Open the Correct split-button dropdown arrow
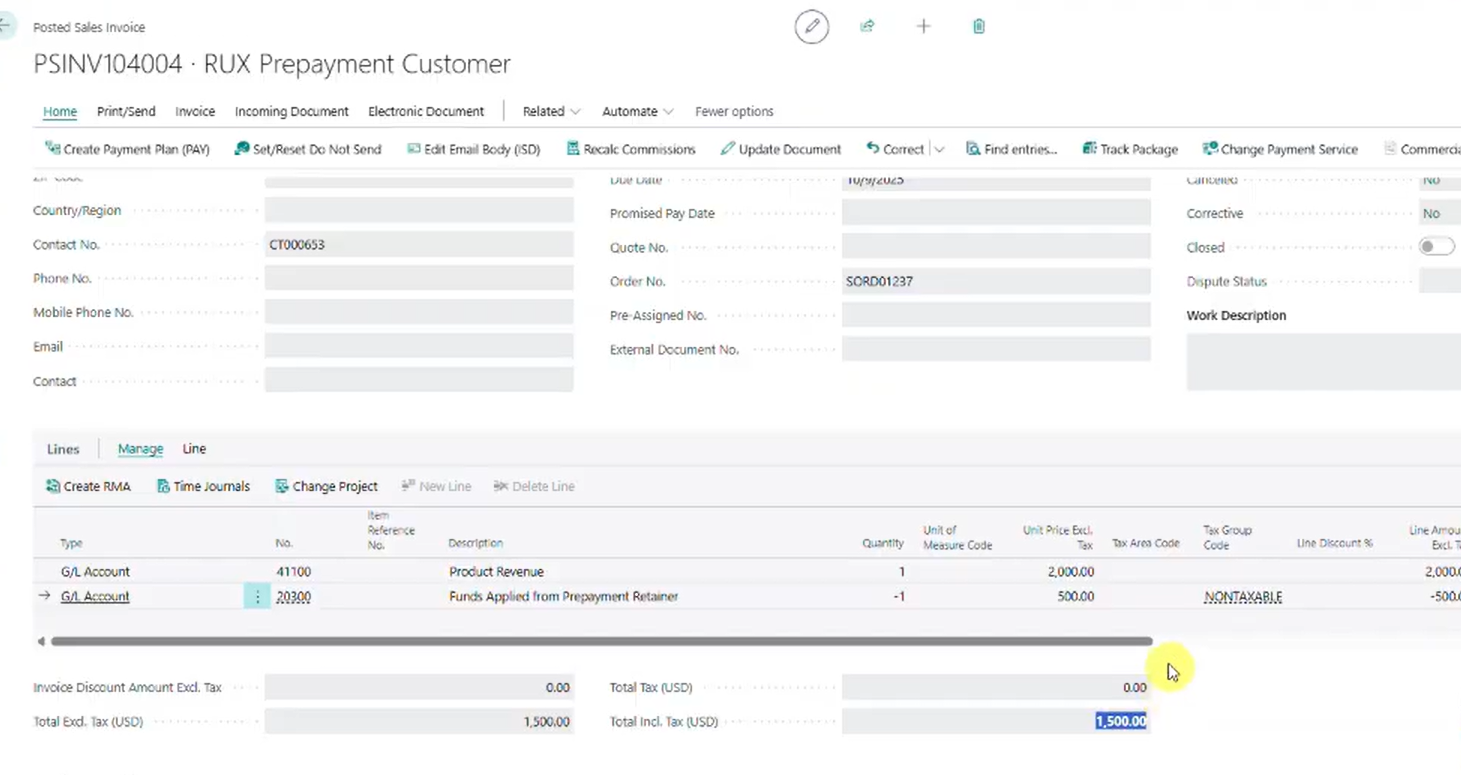 (x=939, y=149)
